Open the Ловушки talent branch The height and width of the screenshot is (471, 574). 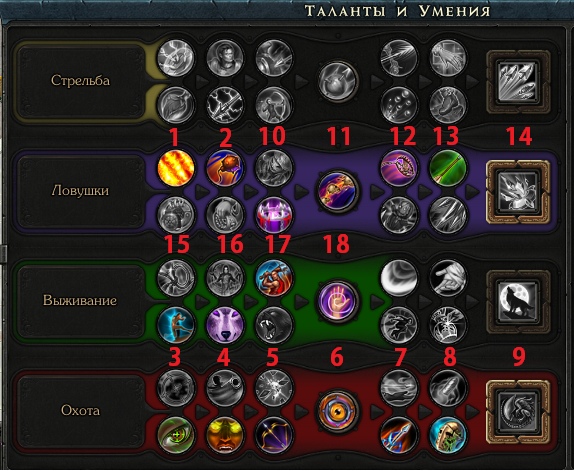click(x=80, y=191)
